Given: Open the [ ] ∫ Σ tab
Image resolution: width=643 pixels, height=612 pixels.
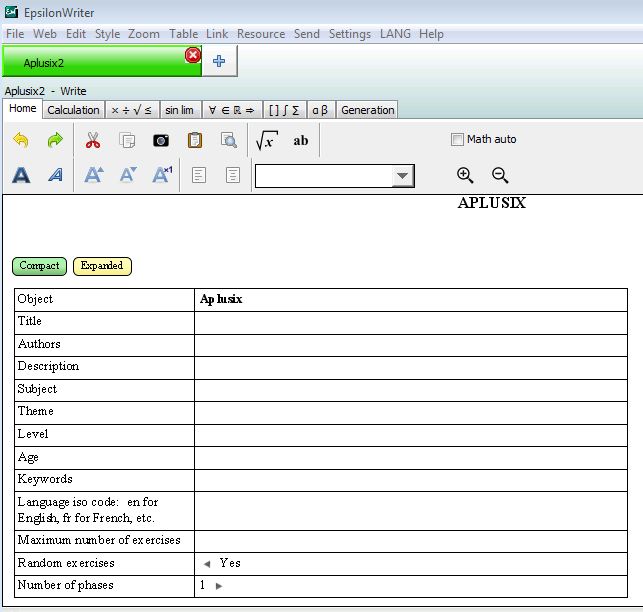Looking at the screenshot, I should [x=284, y=110].
